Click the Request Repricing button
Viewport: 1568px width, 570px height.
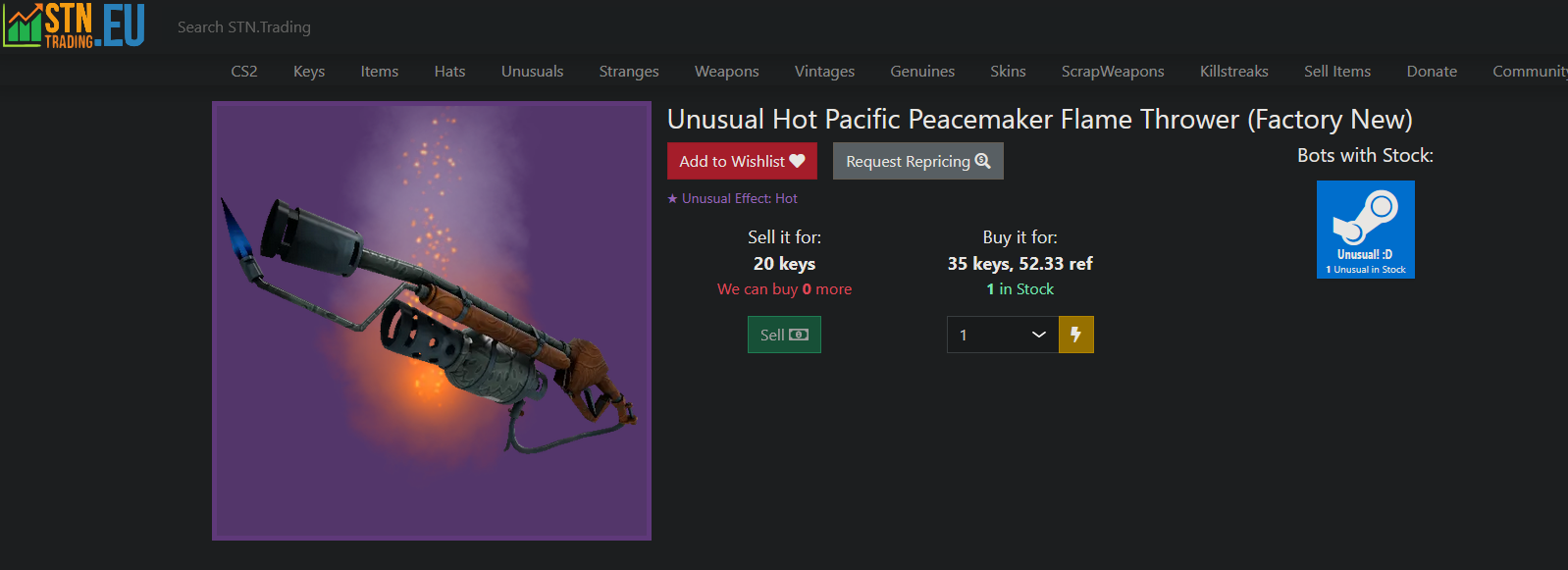pos(917,161)
